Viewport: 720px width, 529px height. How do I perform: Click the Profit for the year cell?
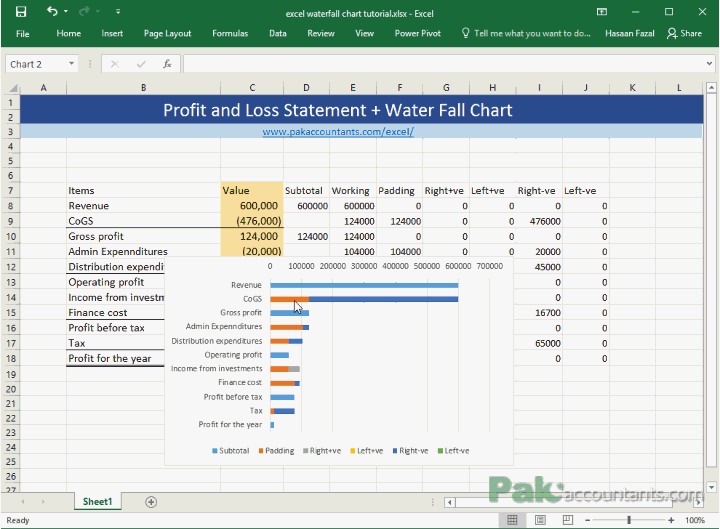[x=115, y=359]
